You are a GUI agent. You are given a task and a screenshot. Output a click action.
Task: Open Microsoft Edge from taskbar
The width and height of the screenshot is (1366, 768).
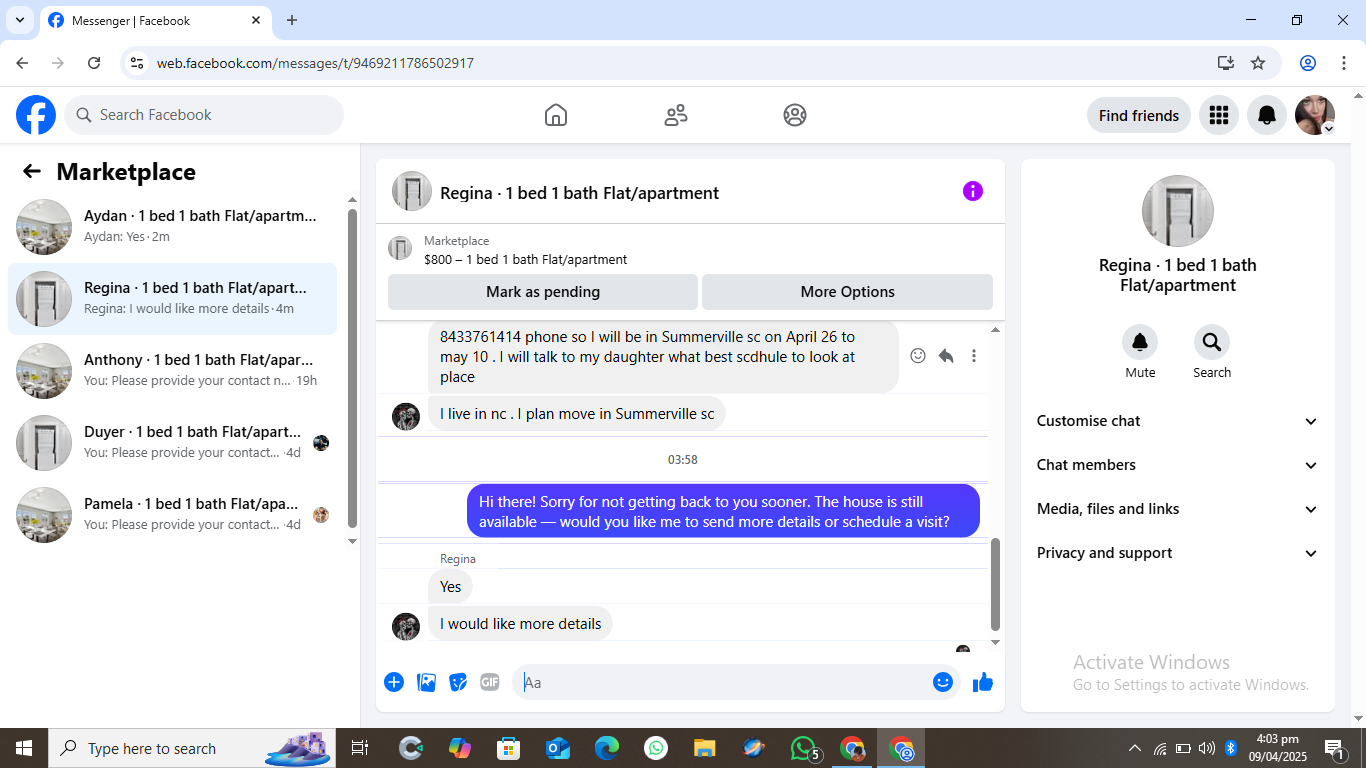coord(607,748)
